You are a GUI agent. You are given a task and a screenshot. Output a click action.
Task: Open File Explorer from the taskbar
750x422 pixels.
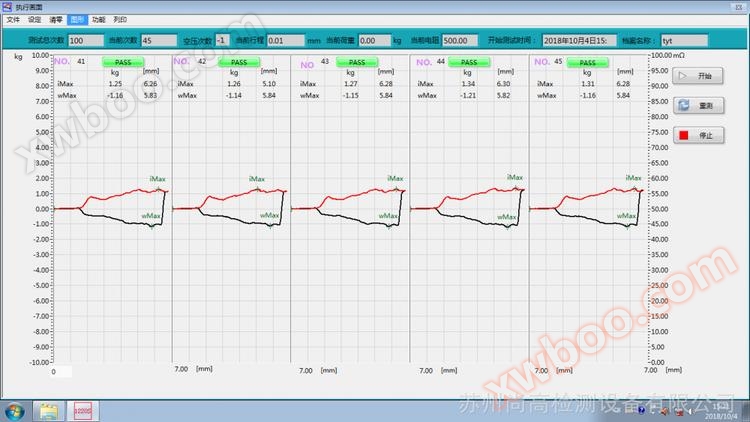tap(48, 410)
